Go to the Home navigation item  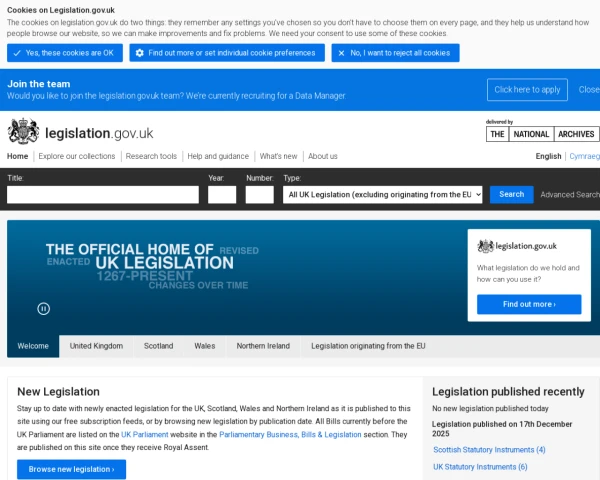tap(18, 156)
